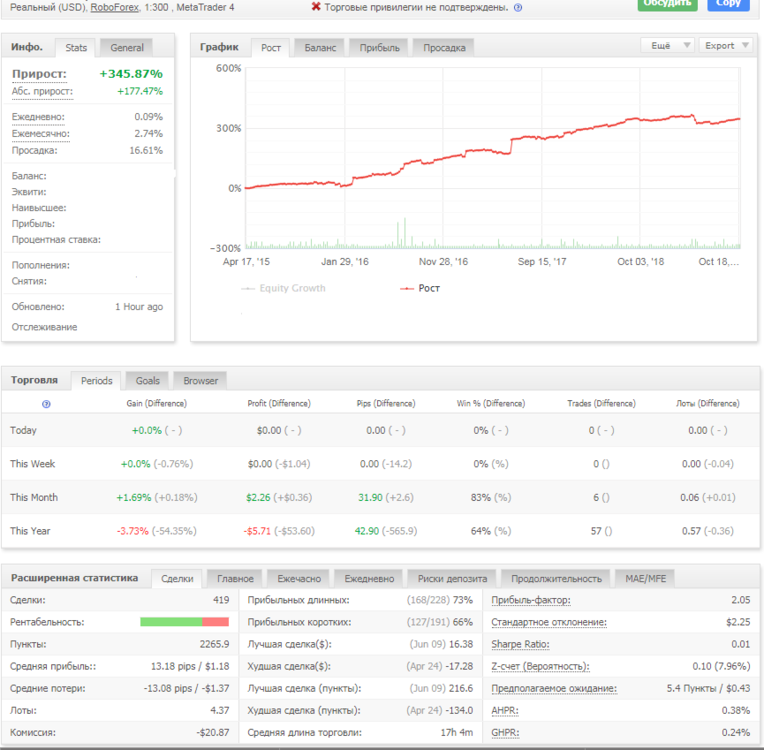764x750 pixels.
Task: Open the Риски депозита tab
Action: pos(452,578)
